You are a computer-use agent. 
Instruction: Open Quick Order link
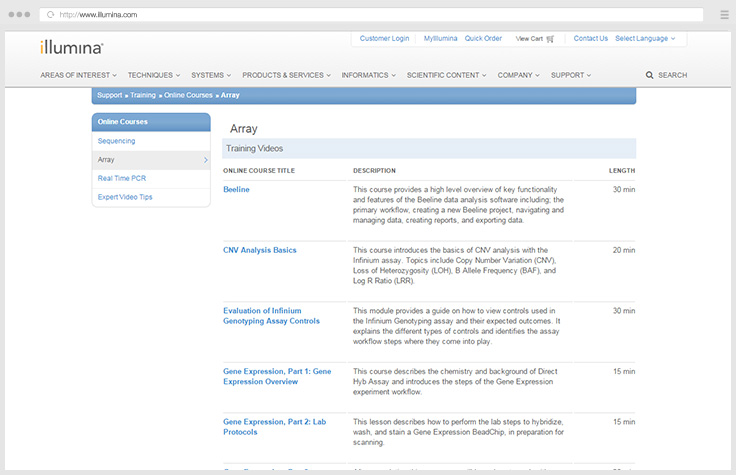tap(483, 39)
